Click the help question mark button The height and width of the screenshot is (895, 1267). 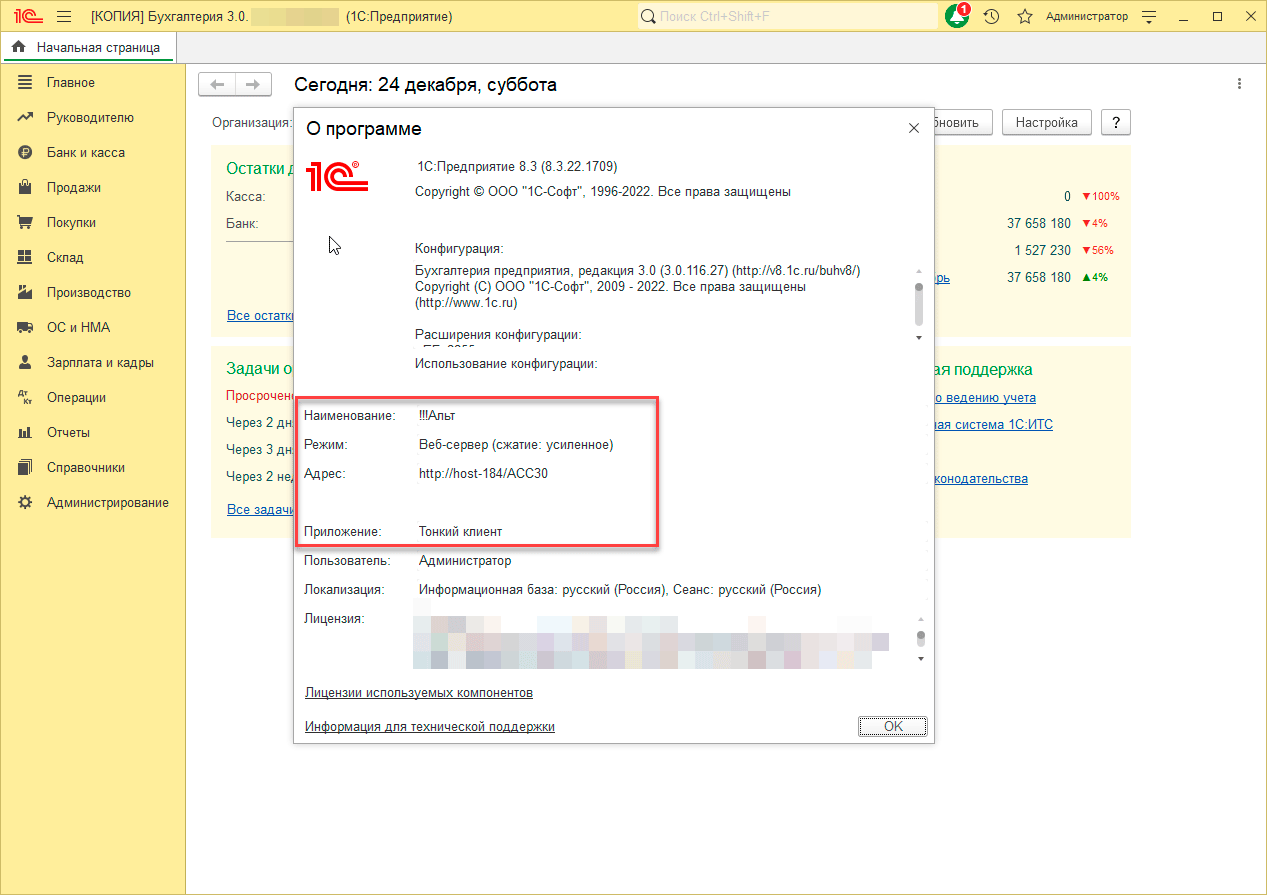[1116, 122]
